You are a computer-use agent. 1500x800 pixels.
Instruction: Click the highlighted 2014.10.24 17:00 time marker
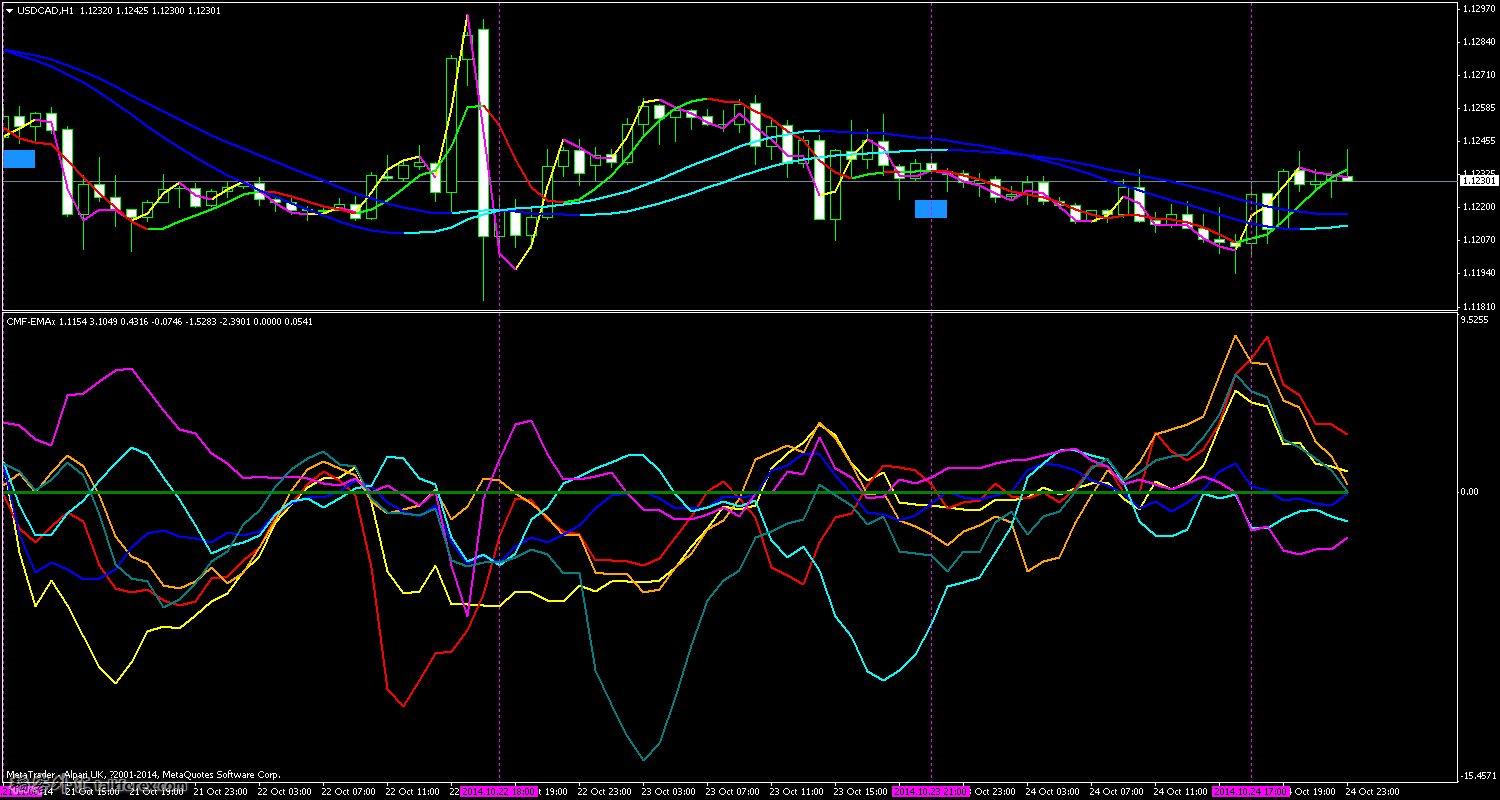1252,791
